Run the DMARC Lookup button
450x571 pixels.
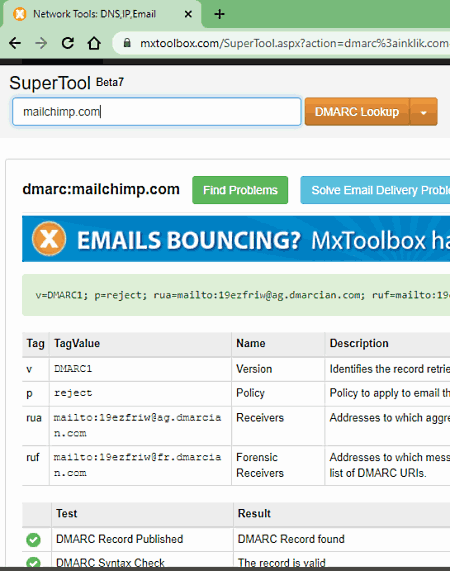point(357,111)
